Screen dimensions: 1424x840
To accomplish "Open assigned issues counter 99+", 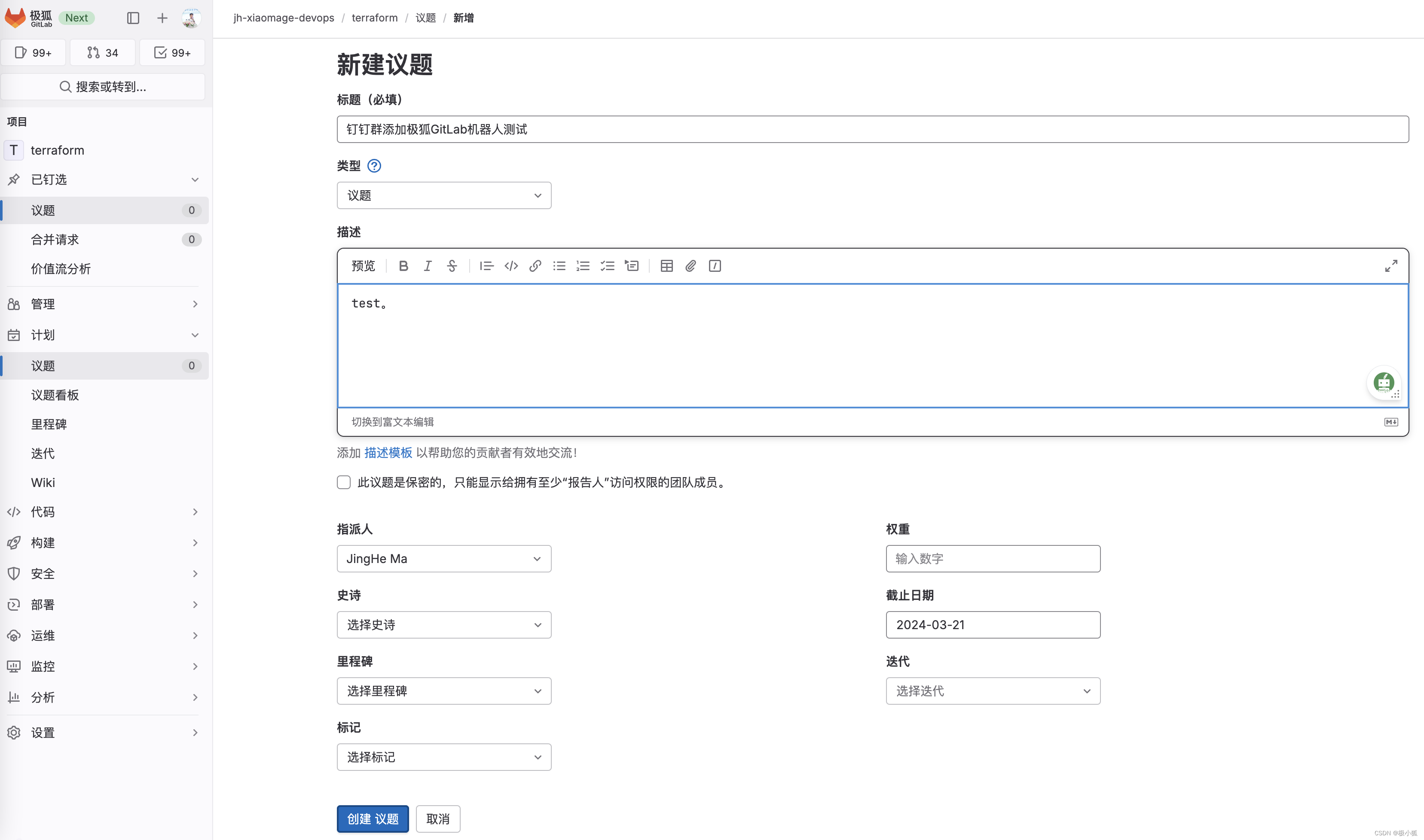I will click(34, 53).
